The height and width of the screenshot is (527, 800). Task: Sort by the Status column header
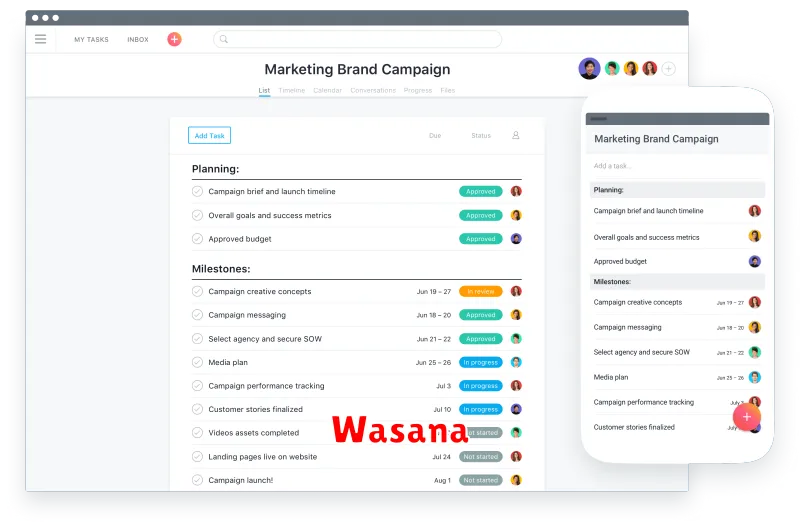click(x=481, y=136)
